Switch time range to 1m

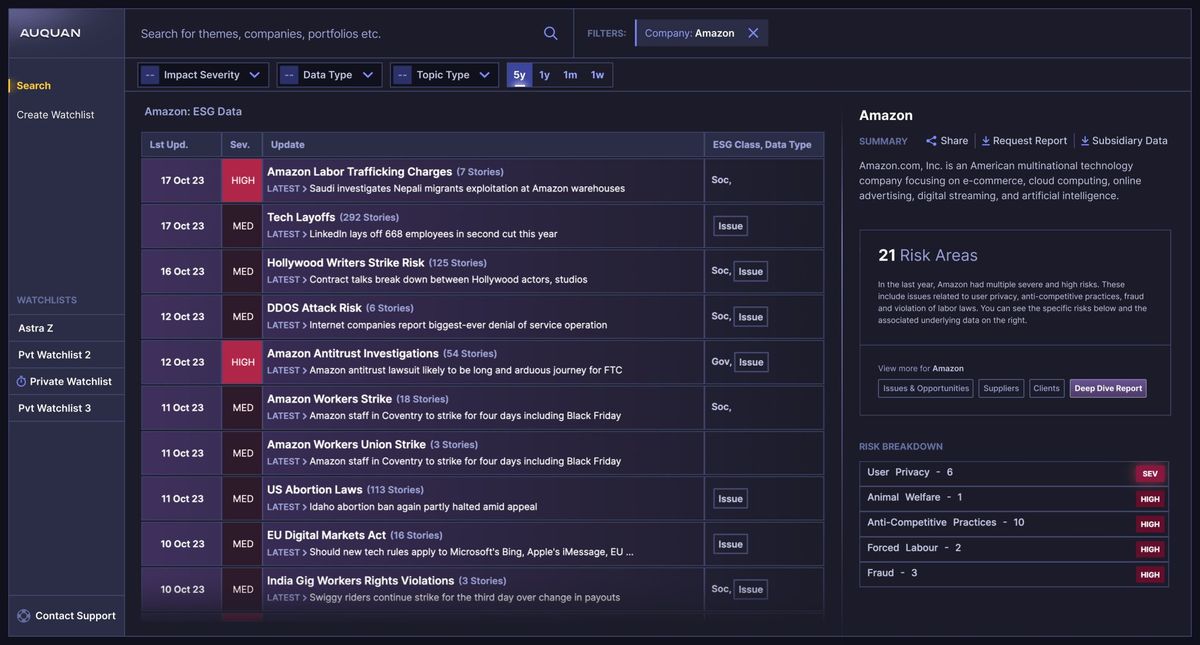point(570,75)
